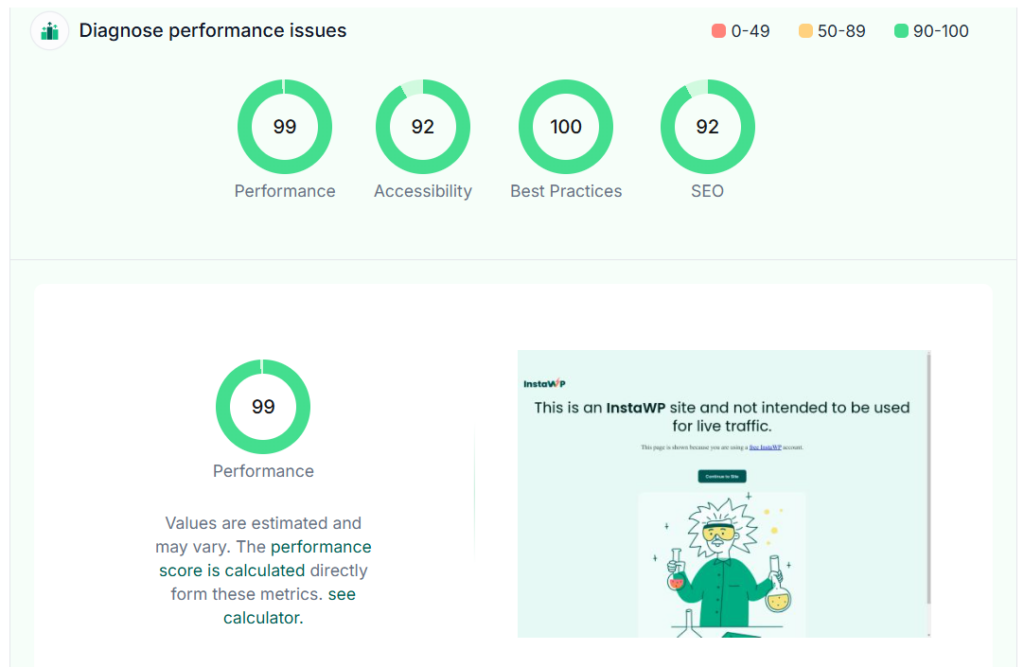Click the scientist illustration in the preview
This screenshot has height=667, width=1024.
click(722, 565)
